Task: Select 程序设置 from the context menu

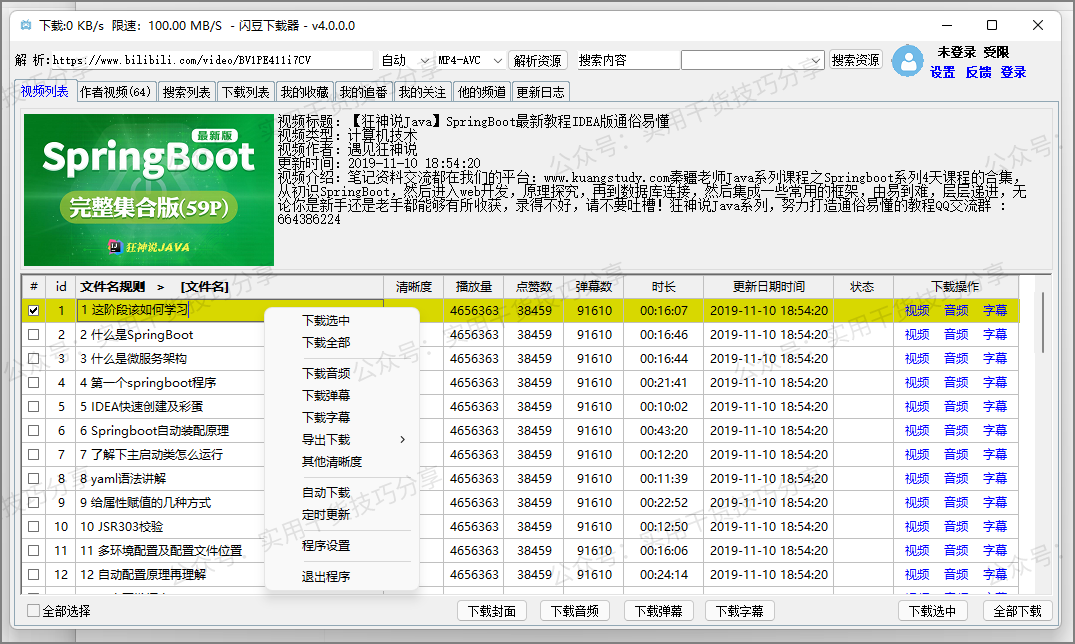Action: click(326, 546)
